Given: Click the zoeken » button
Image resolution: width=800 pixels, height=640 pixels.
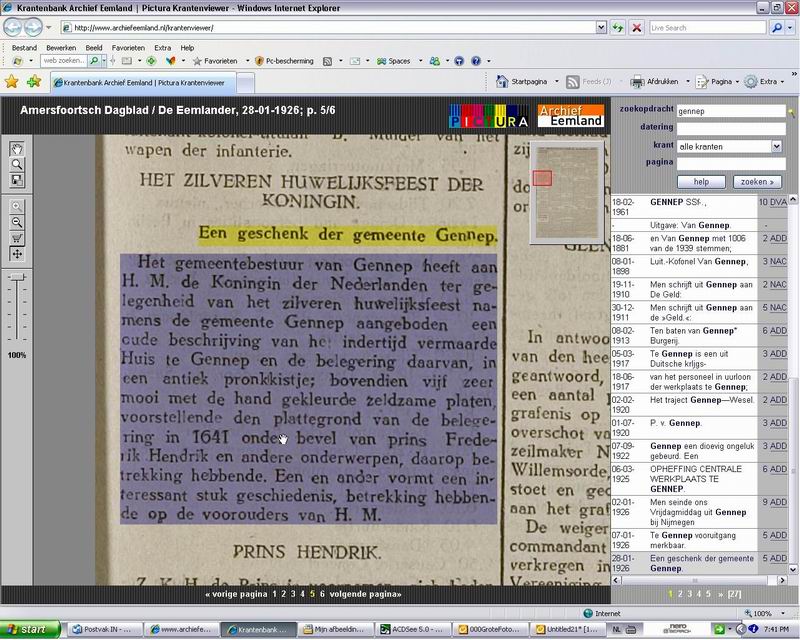Looking at the screenshot, I should 757,182.
